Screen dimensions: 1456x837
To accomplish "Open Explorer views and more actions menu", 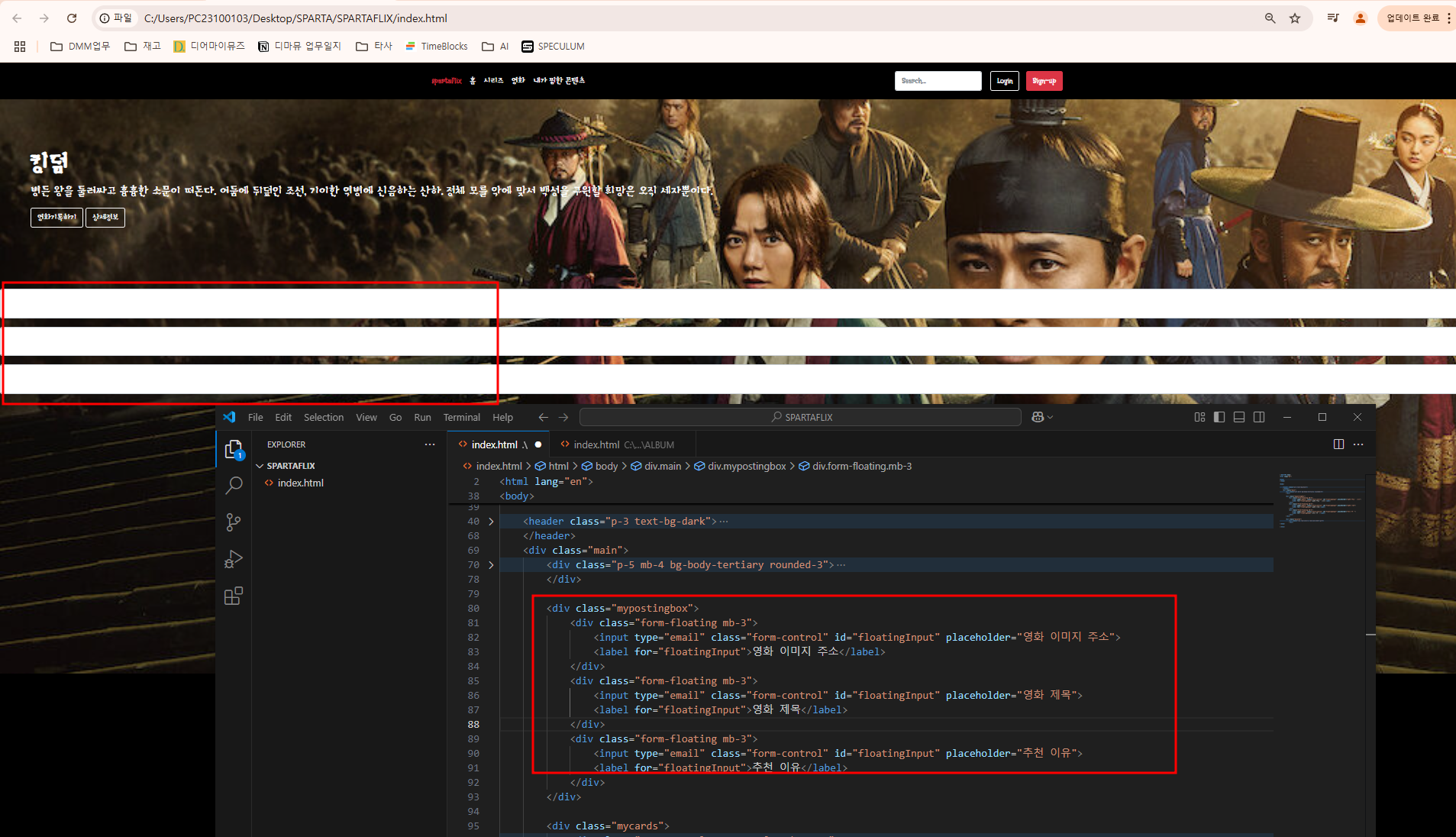I will coord(430,444).
